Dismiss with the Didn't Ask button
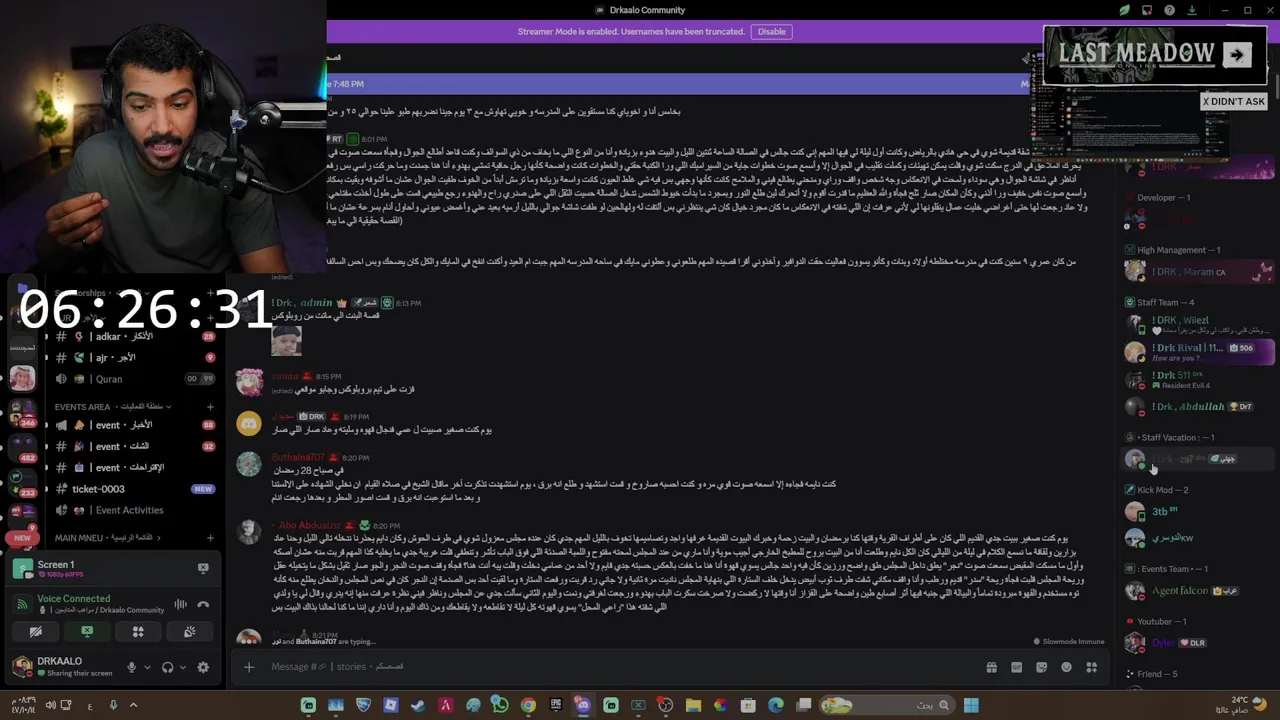 1233,101
